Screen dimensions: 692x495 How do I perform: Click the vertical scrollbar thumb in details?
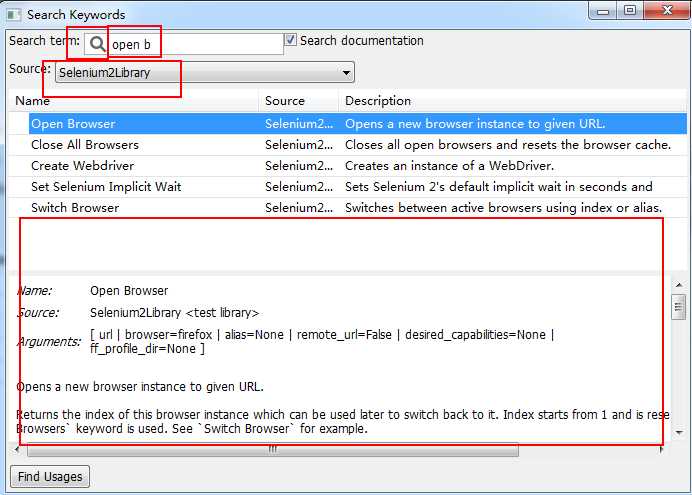[679, 306]
